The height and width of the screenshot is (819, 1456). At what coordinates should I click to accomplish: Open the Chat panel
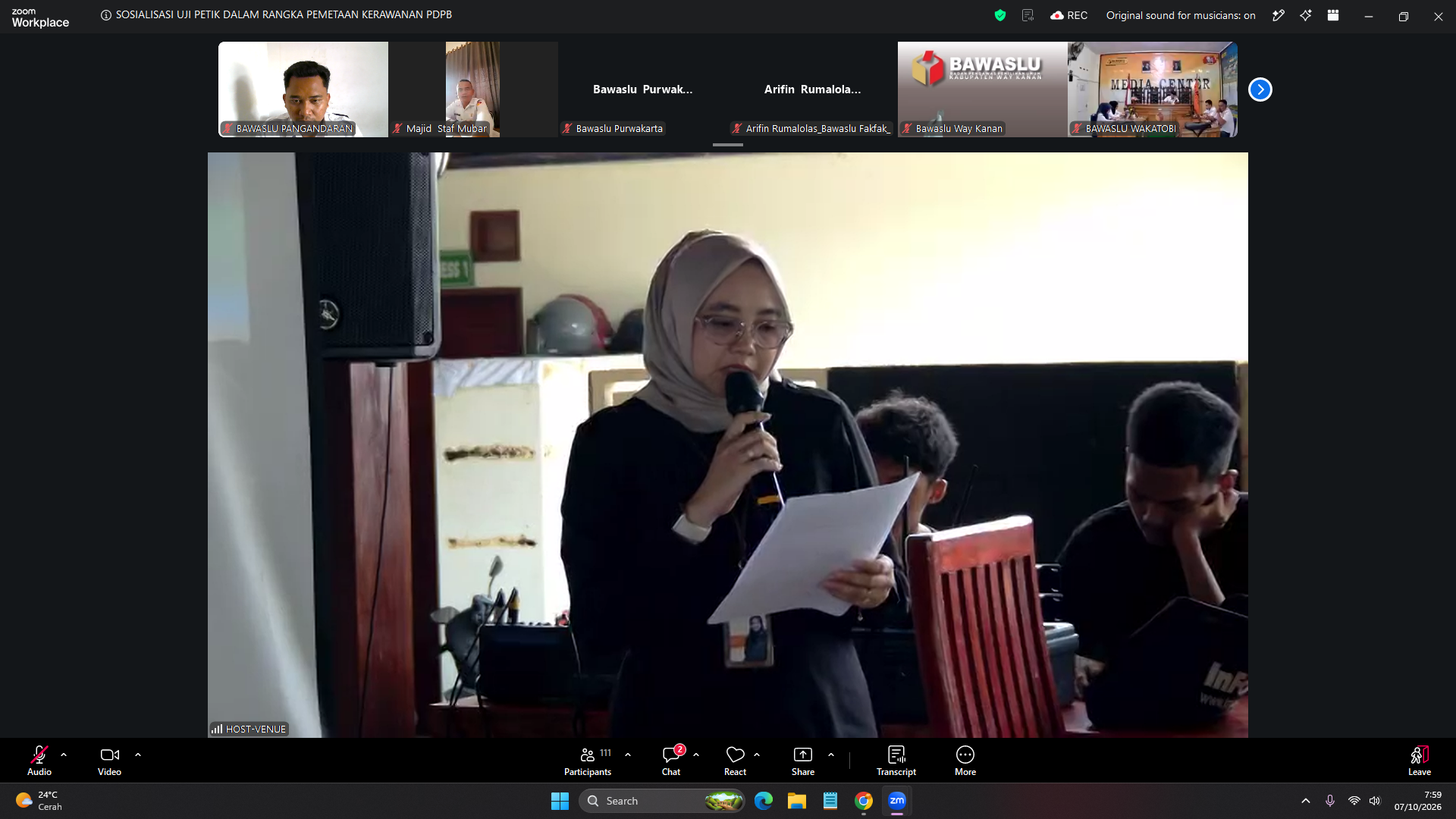click(x=671, y=761)
